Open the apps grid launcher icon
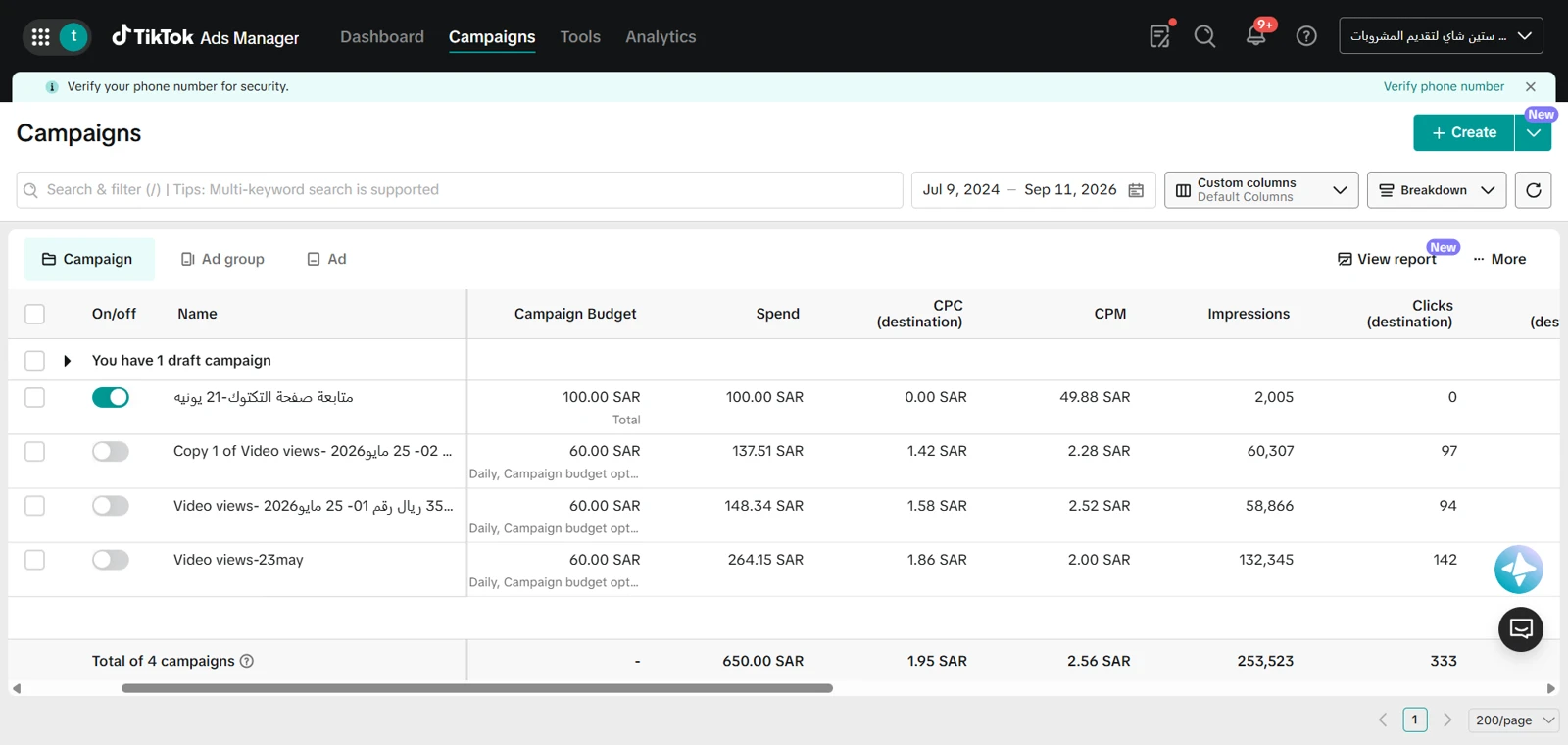 40,37
